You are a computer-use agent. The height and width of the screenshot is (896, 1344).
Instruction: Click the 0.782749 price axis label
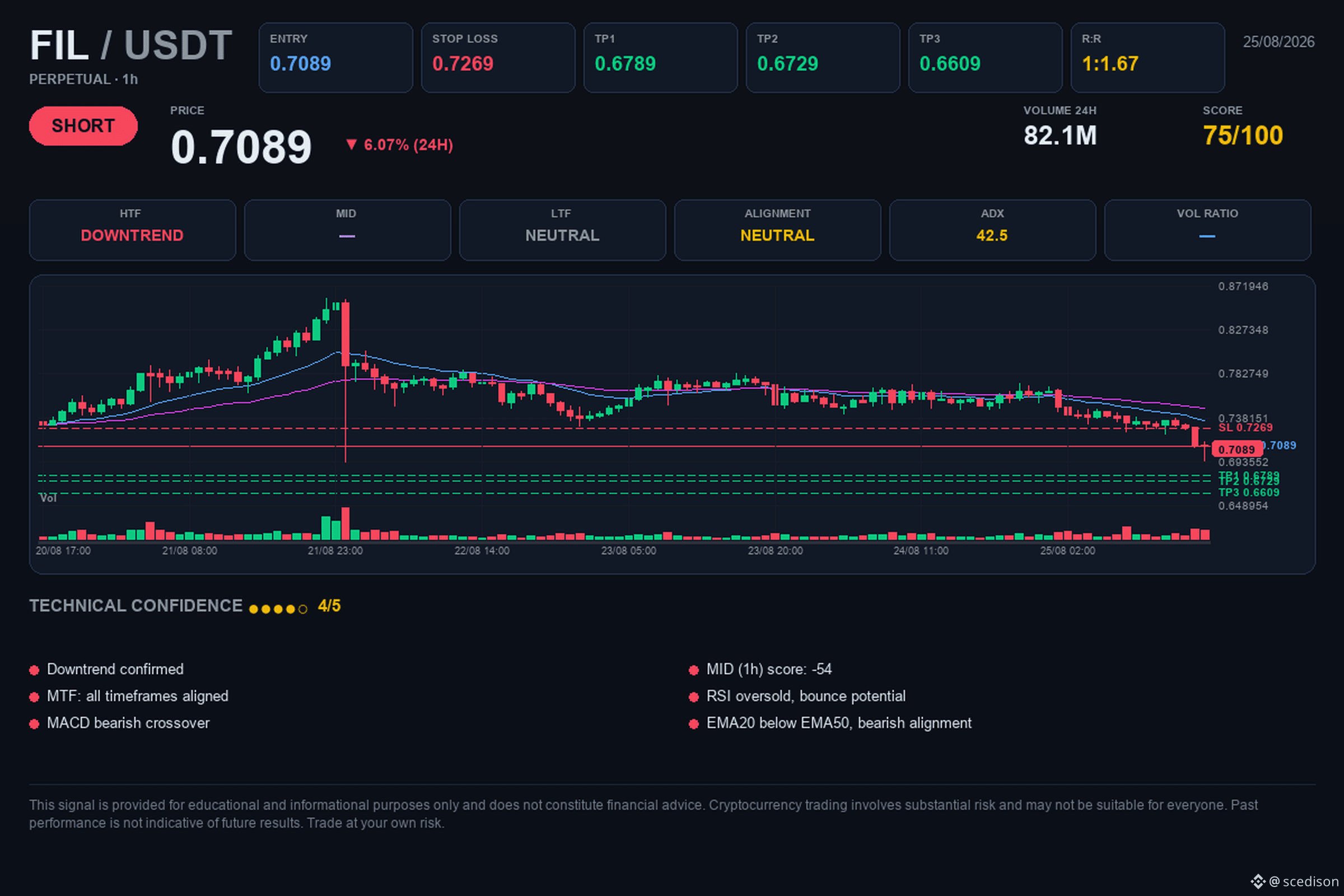coord(1243,374)
